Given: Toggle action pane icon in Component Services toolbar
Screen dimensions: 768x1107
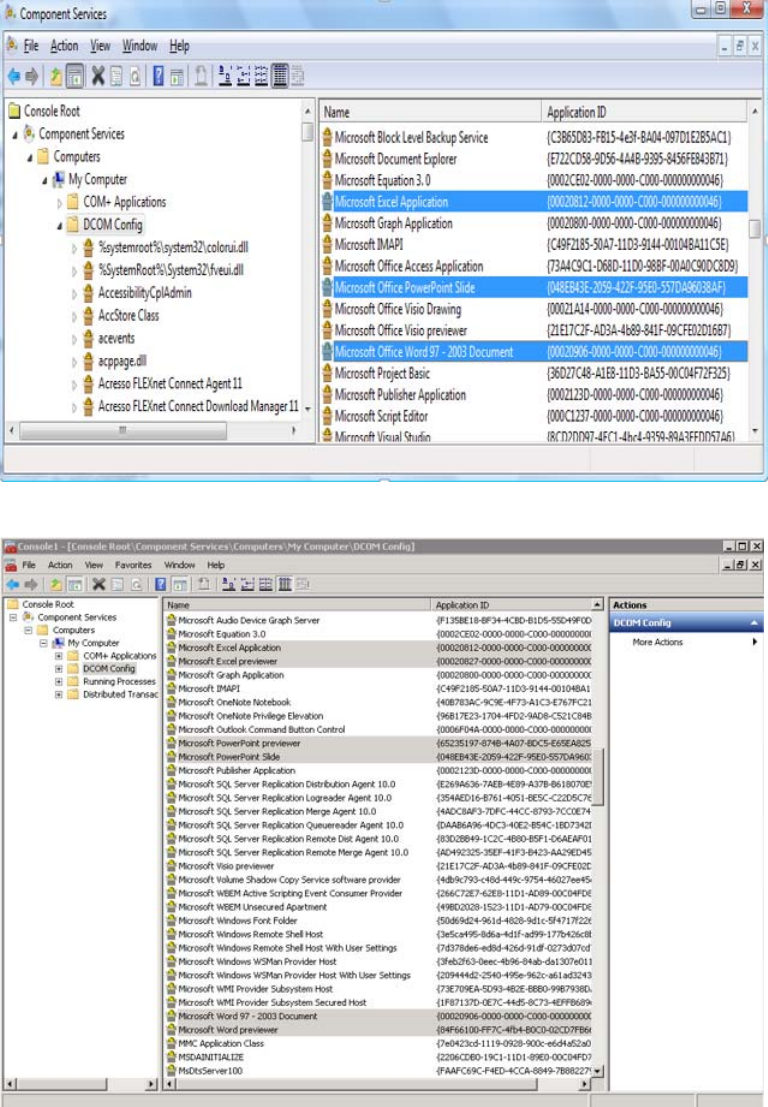Looking at the screenshot, I should (177, 76).
